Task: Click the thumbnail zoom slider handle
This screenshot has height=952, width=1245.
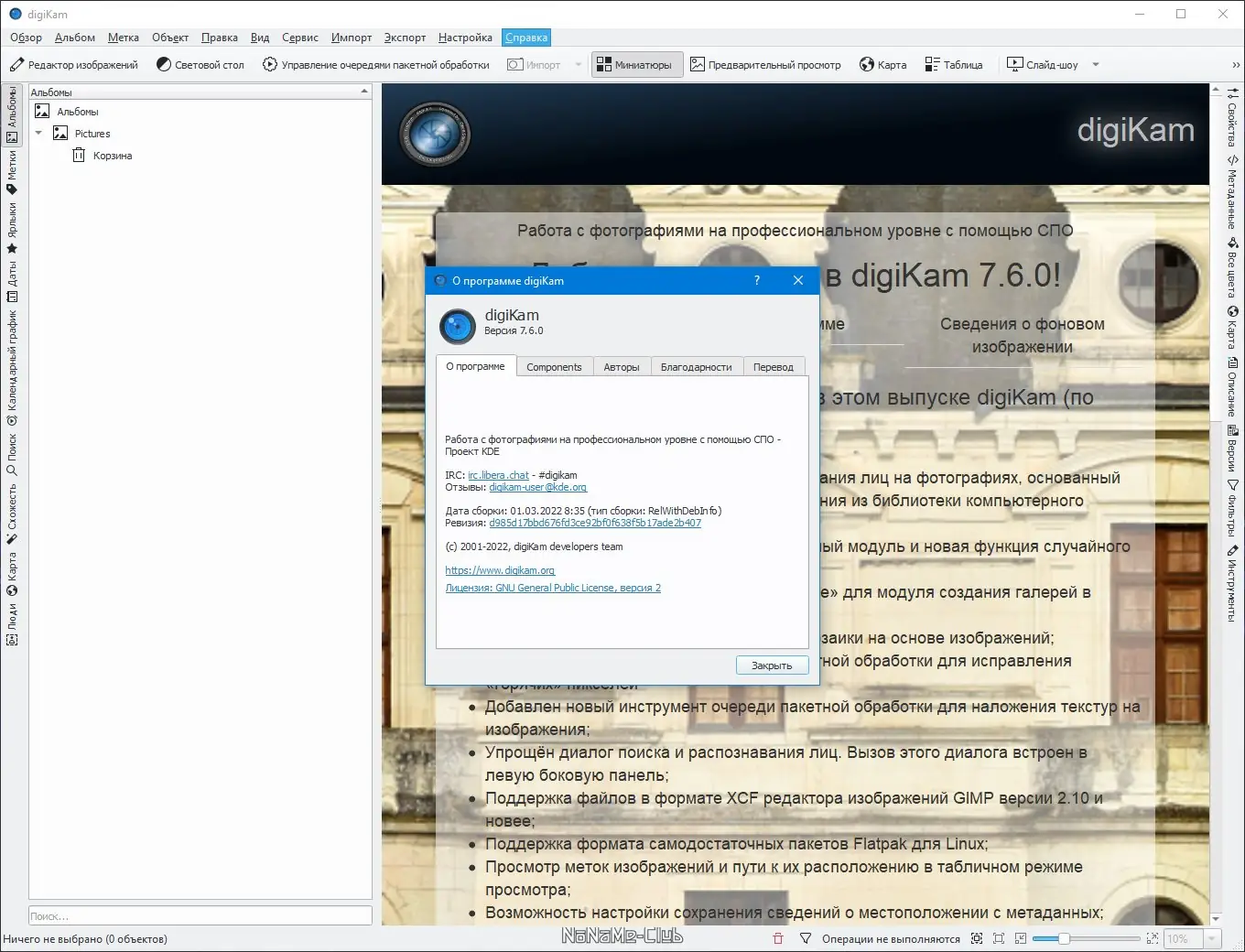Action: pyautogui.click(x=1064, y=938)
